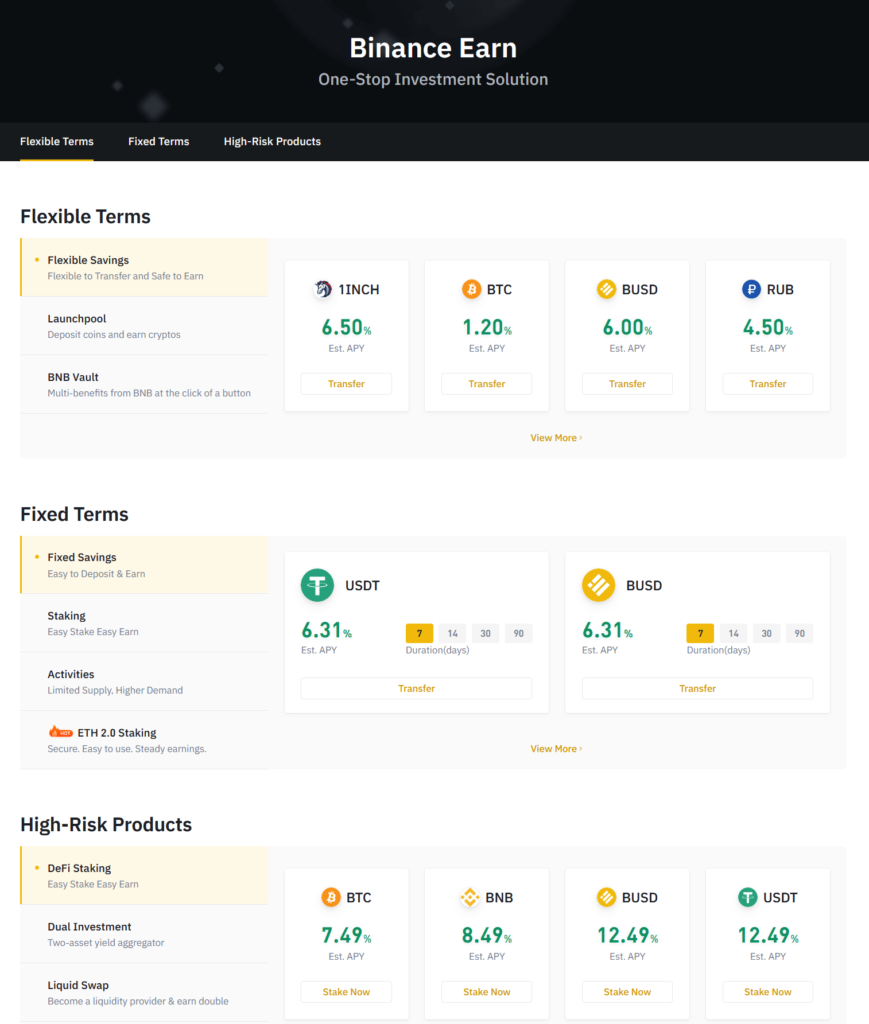Viewport: 869px width, 1024px height.
Task: Click the One-Stop Investment Solution subtitle
Action: click(x=434, y=79)
